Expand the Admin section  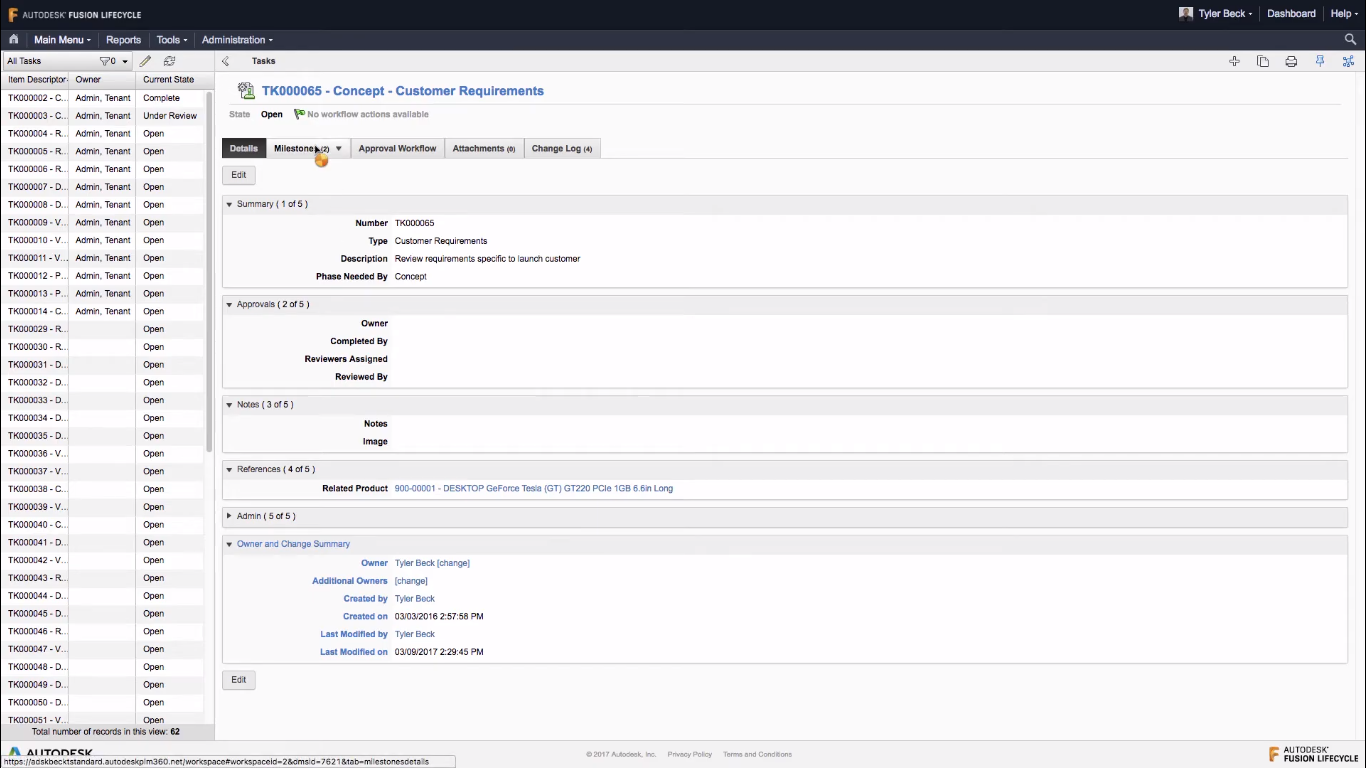point(229,516)
